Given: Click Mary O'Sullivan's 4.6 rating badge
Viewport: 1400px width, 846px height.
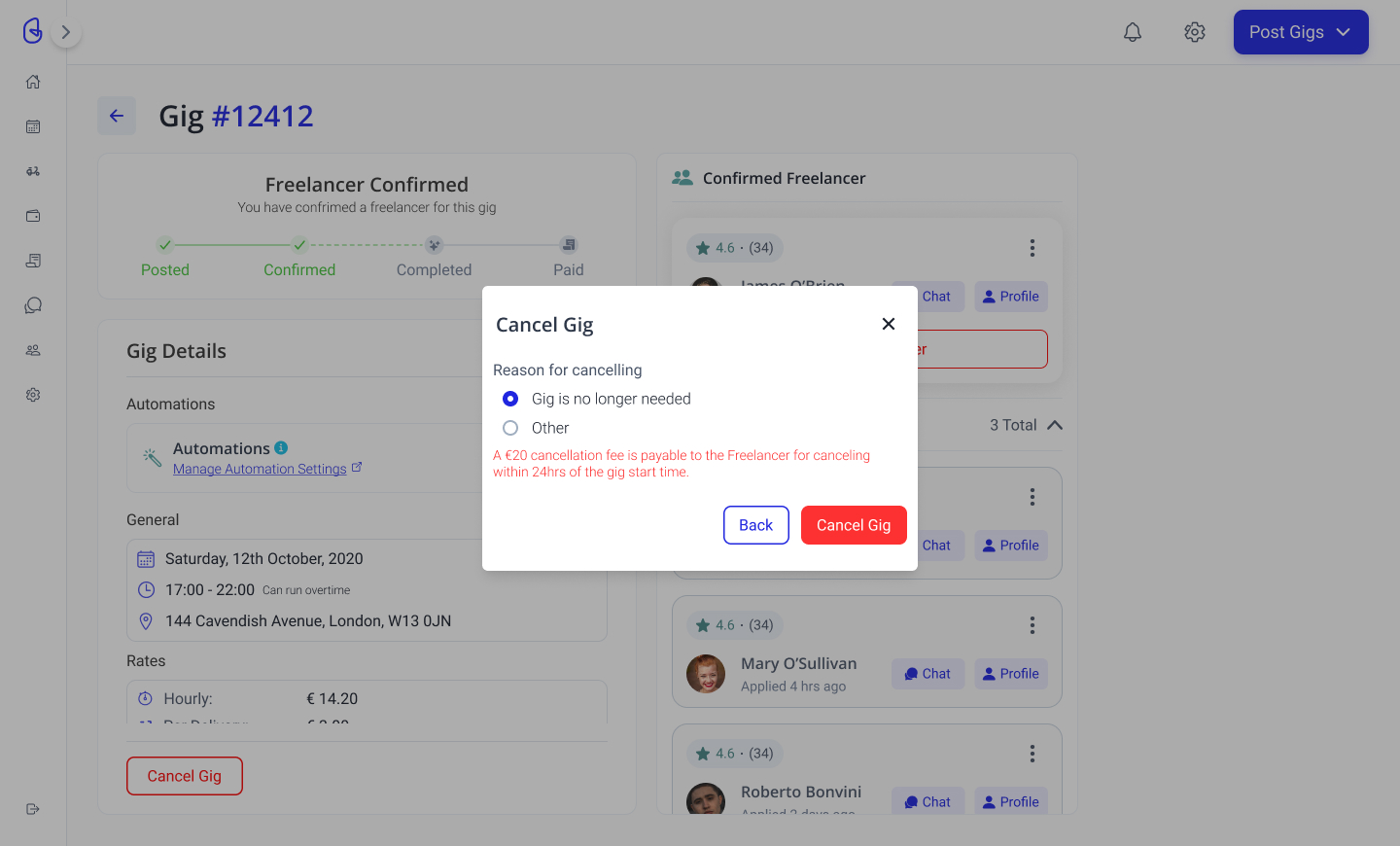Looking at the screenshot, I should [735, 625].
